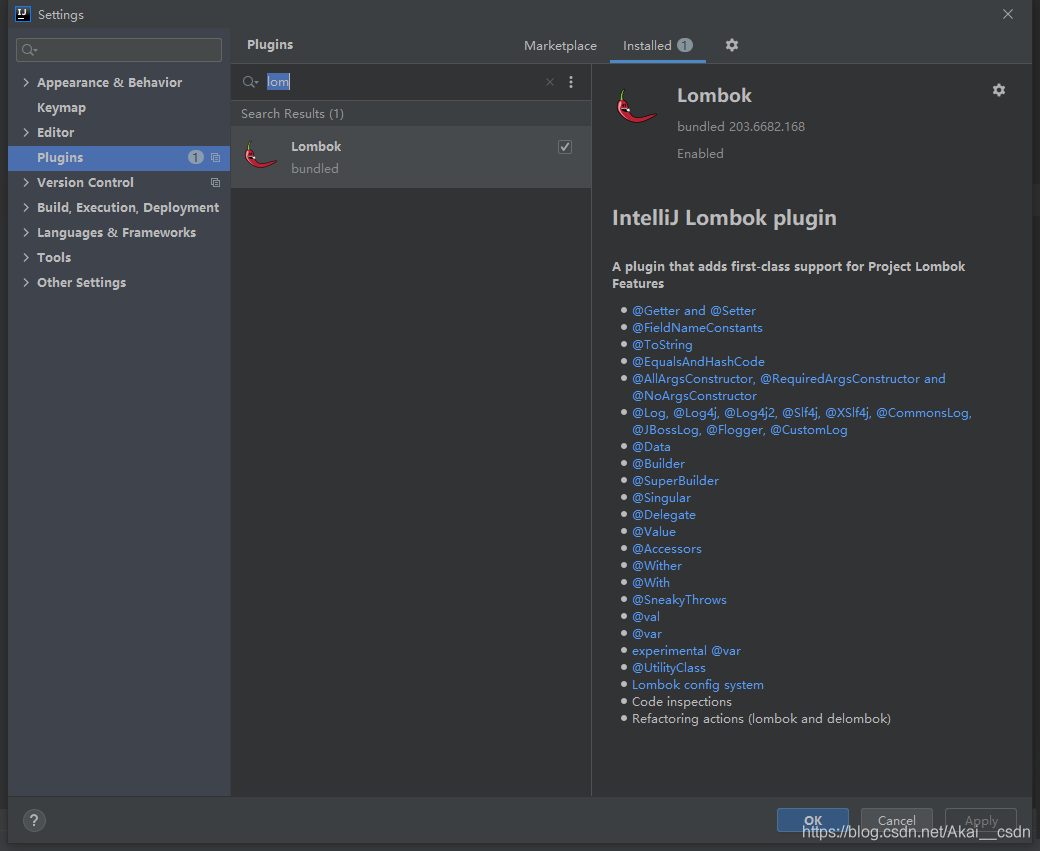This screenshot has width=1040, height=851.
Task: Open the @Builder link
Action: (x=659, y=464)
